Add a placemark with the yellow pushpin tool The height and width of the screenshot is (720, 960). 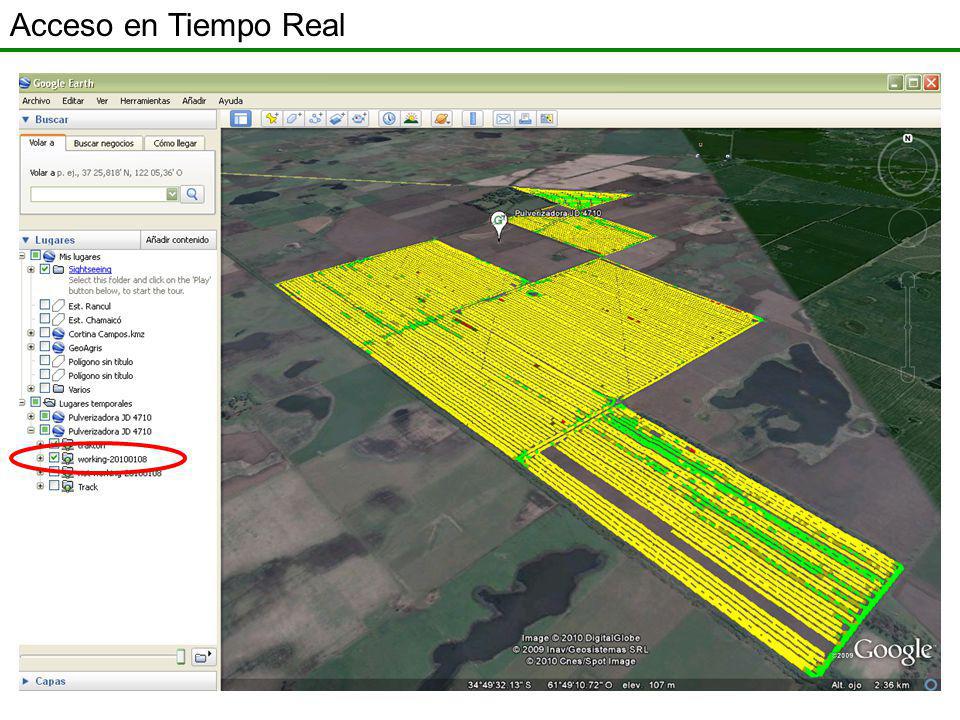tap(272, 119)
